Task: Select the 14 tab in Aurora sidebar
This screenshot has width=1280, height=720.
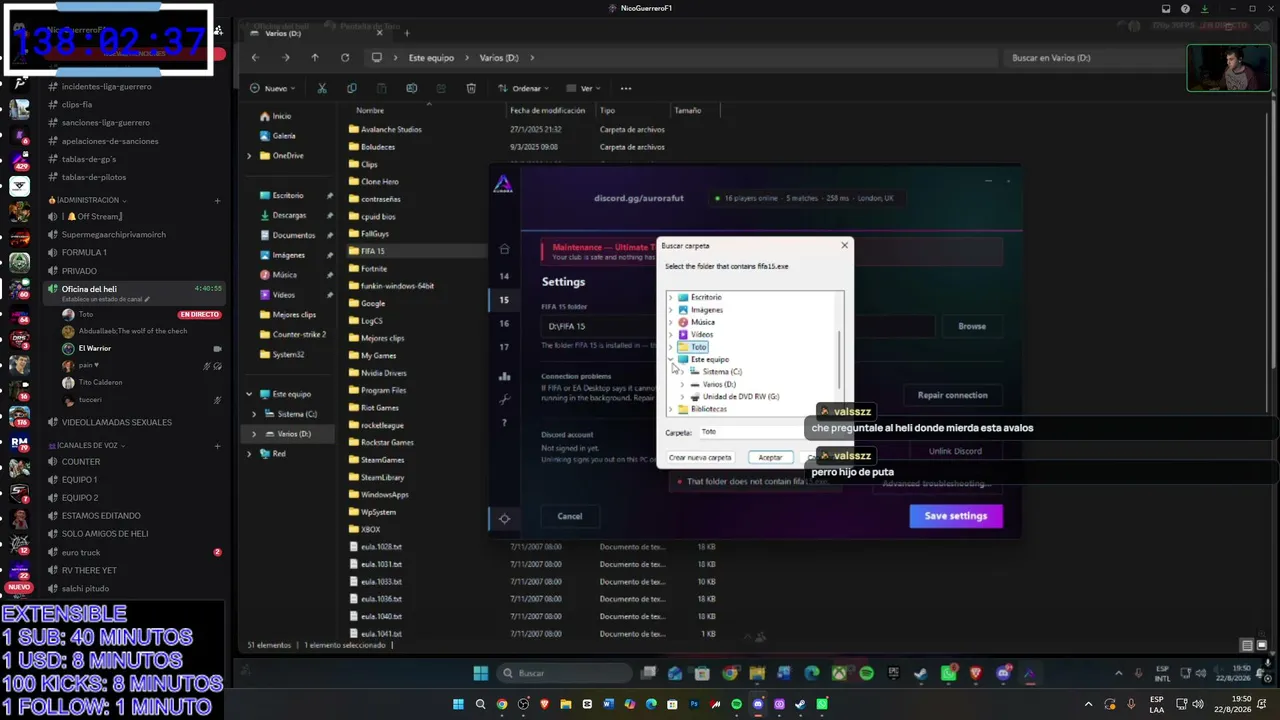Action: coord(504,276)
